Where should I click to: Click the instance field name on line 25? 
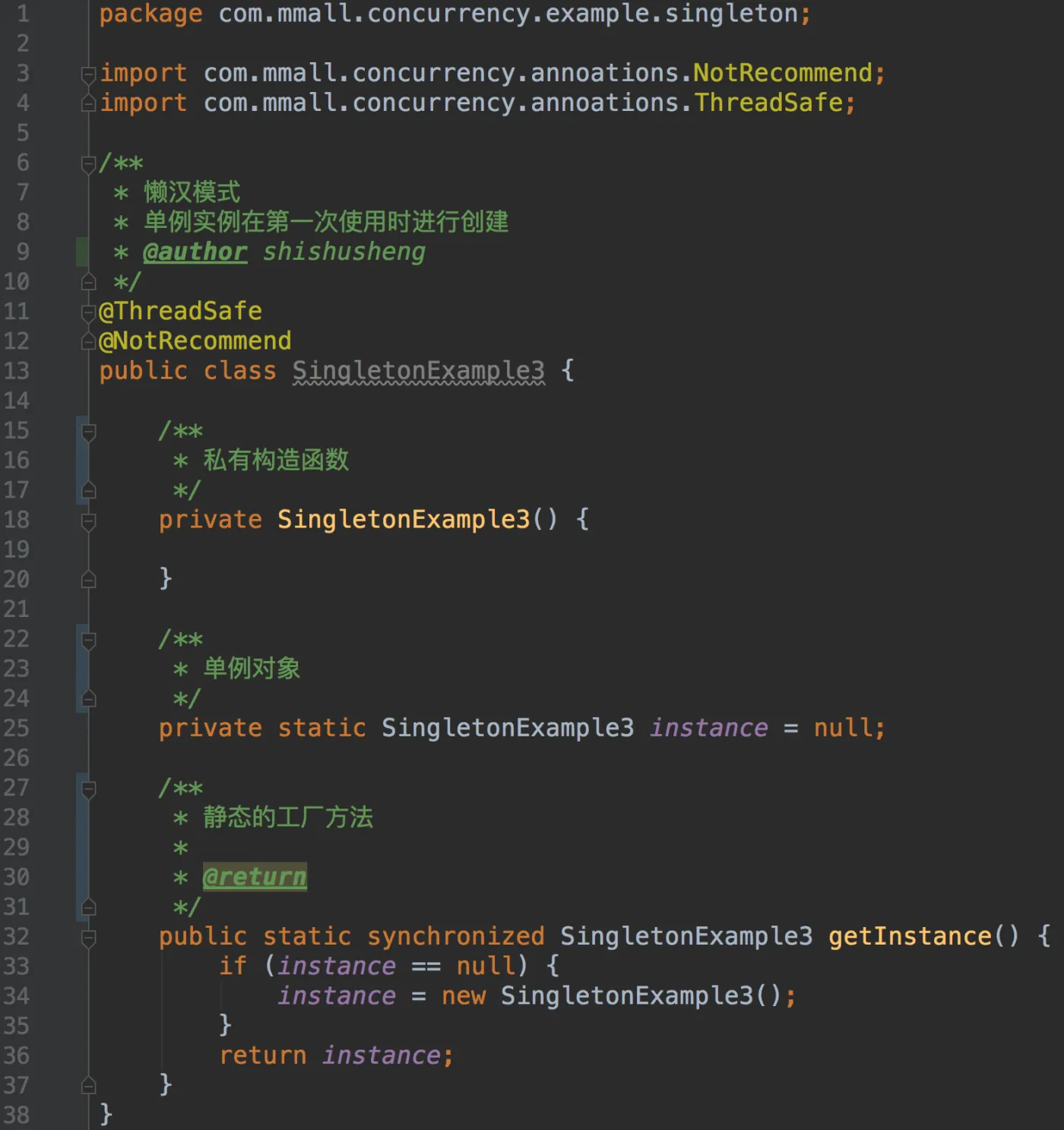tap(709, 728)
